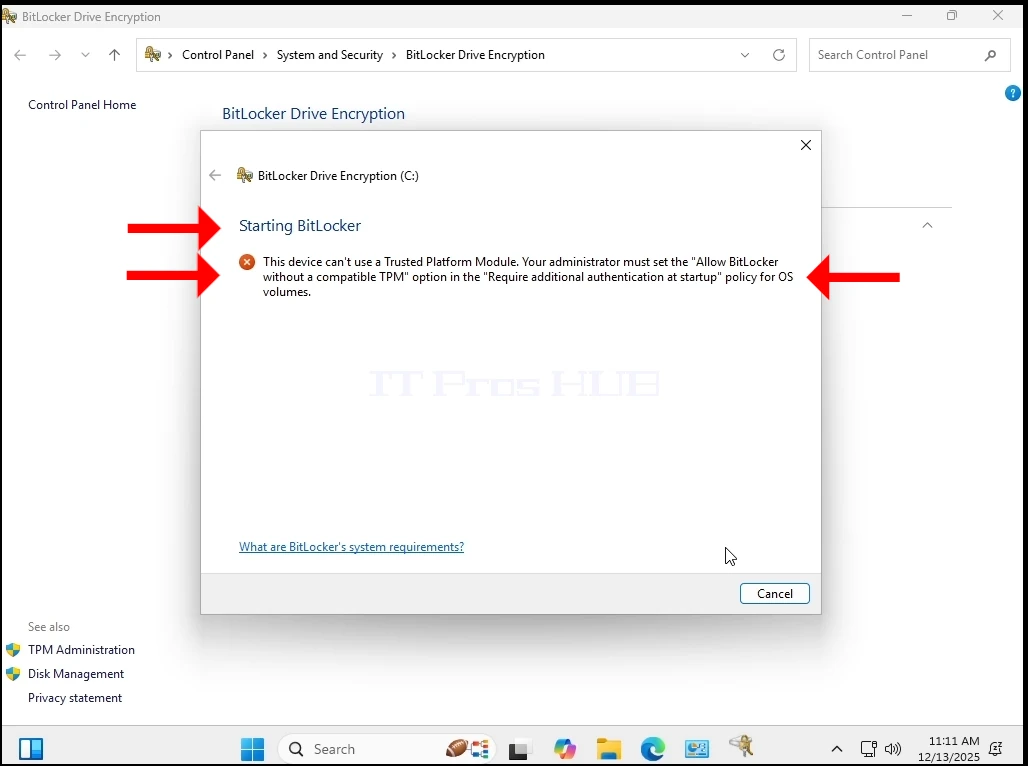Open the Windows Start menu
Viewport: 1028px width, 766px height.
click(x=252, y=749)
